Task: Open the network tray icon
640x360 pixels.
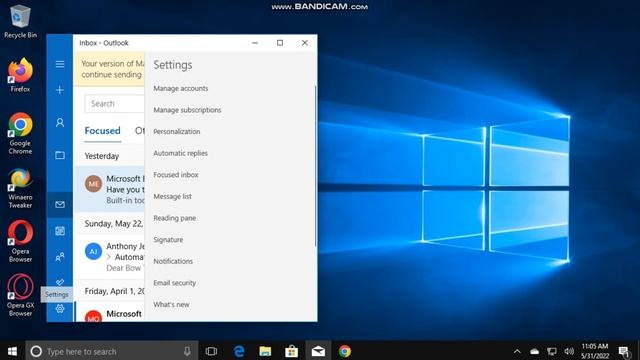Action: click(552, 351)
